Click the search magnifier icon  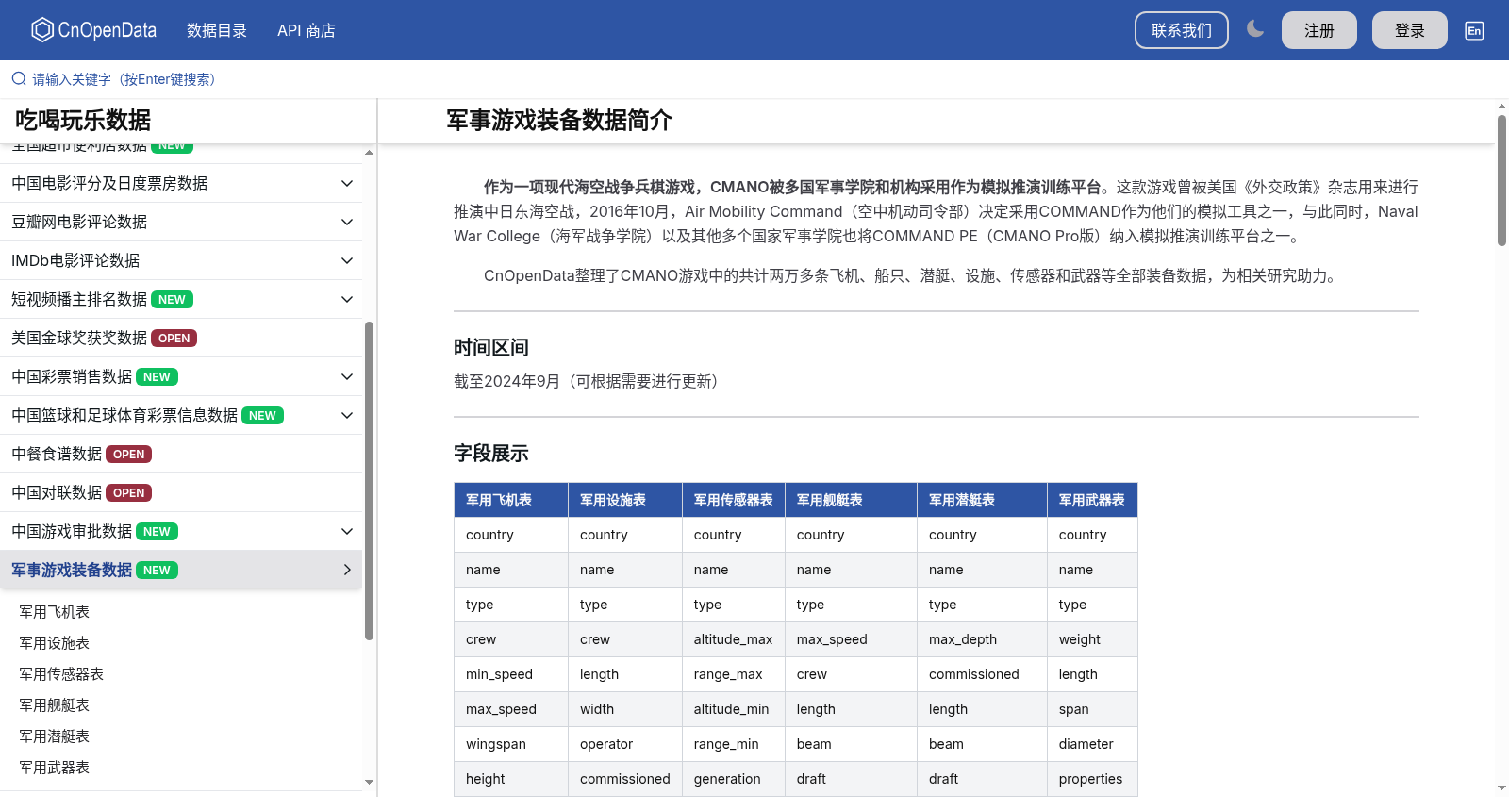click(x=19, y=79)
